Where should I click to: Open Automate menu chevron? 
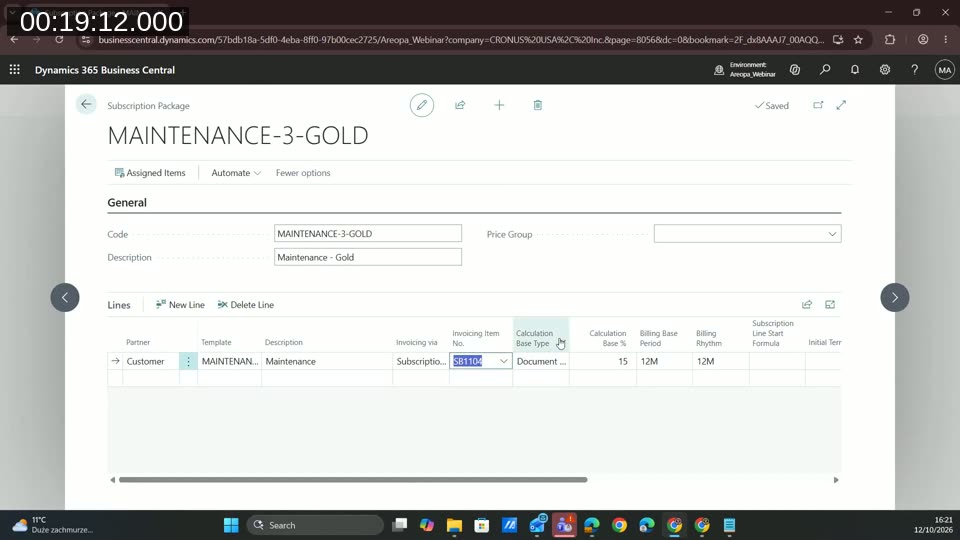pyautogui.click(x=257, y=173)
